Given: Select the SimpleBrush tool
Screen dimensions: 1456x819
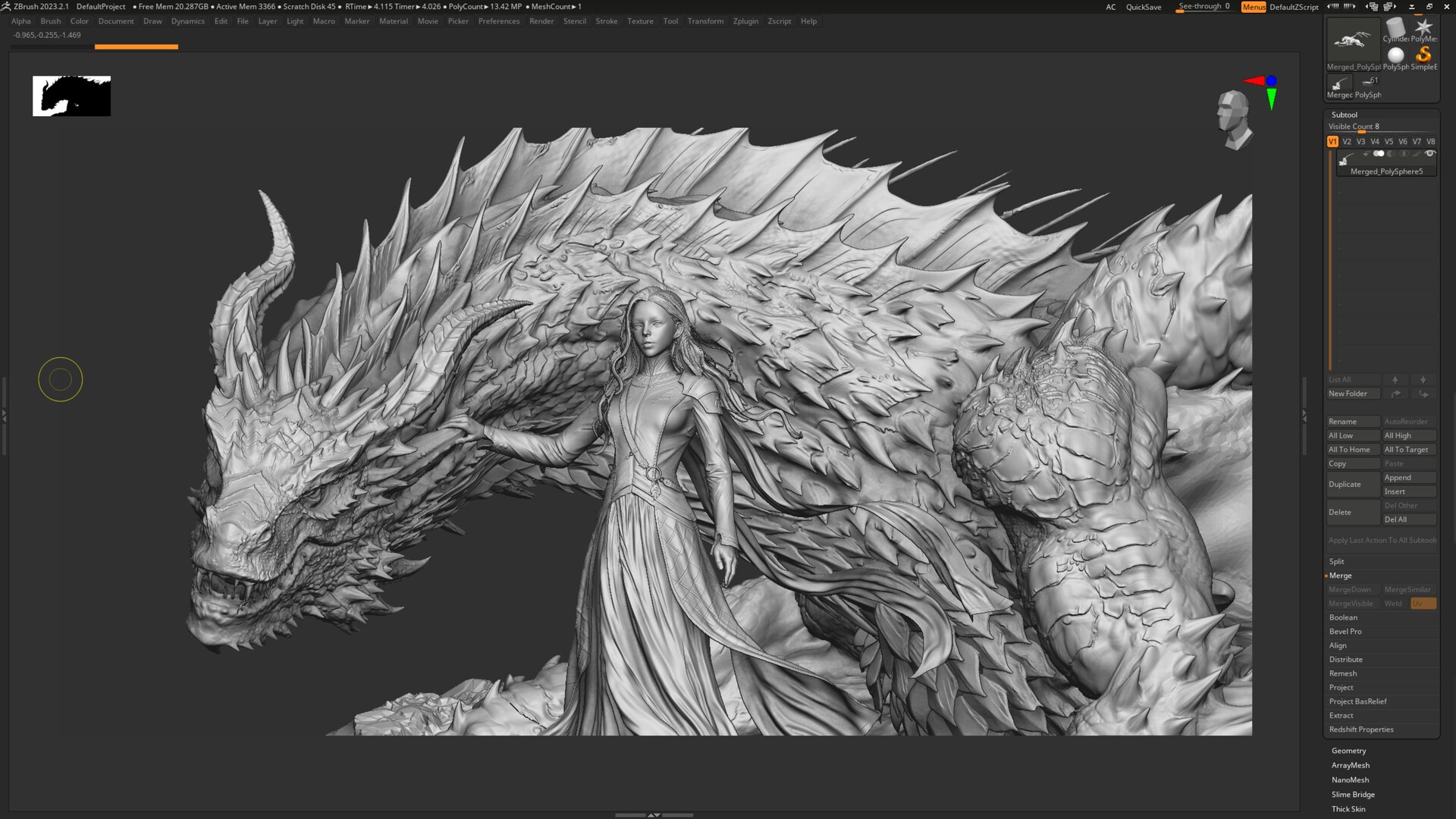Looking at the screenshot, I should click(x=1423, y=54).
